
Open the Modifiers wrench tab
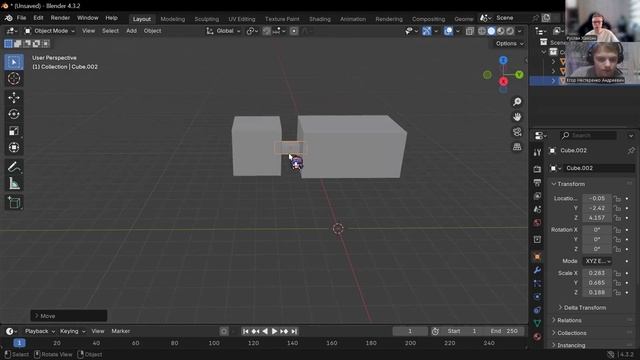coord(537,270)
